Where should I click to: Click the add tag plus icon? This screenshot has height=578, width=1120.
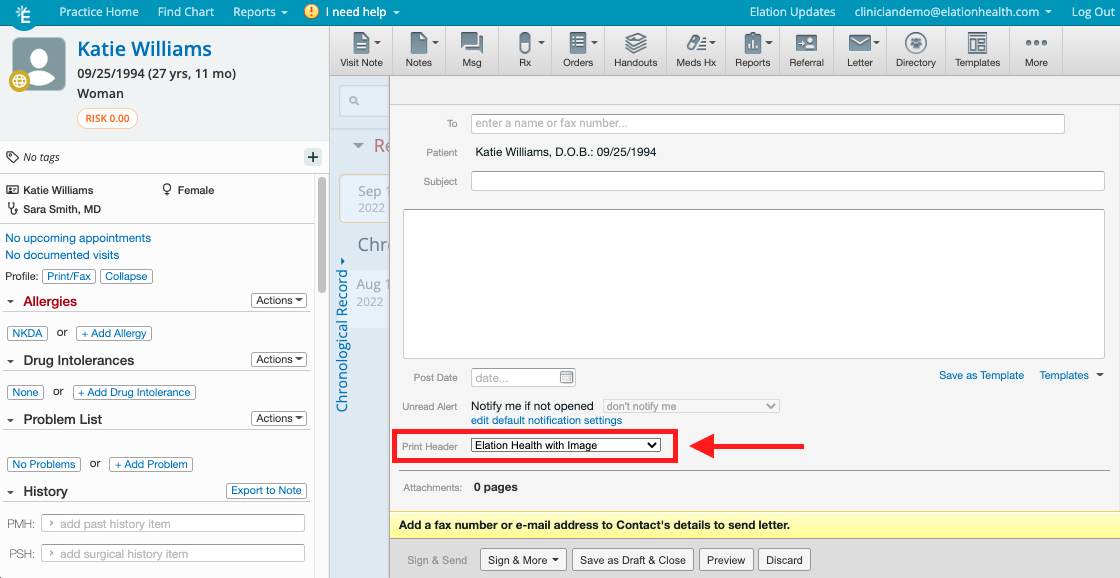coord(312,157)
